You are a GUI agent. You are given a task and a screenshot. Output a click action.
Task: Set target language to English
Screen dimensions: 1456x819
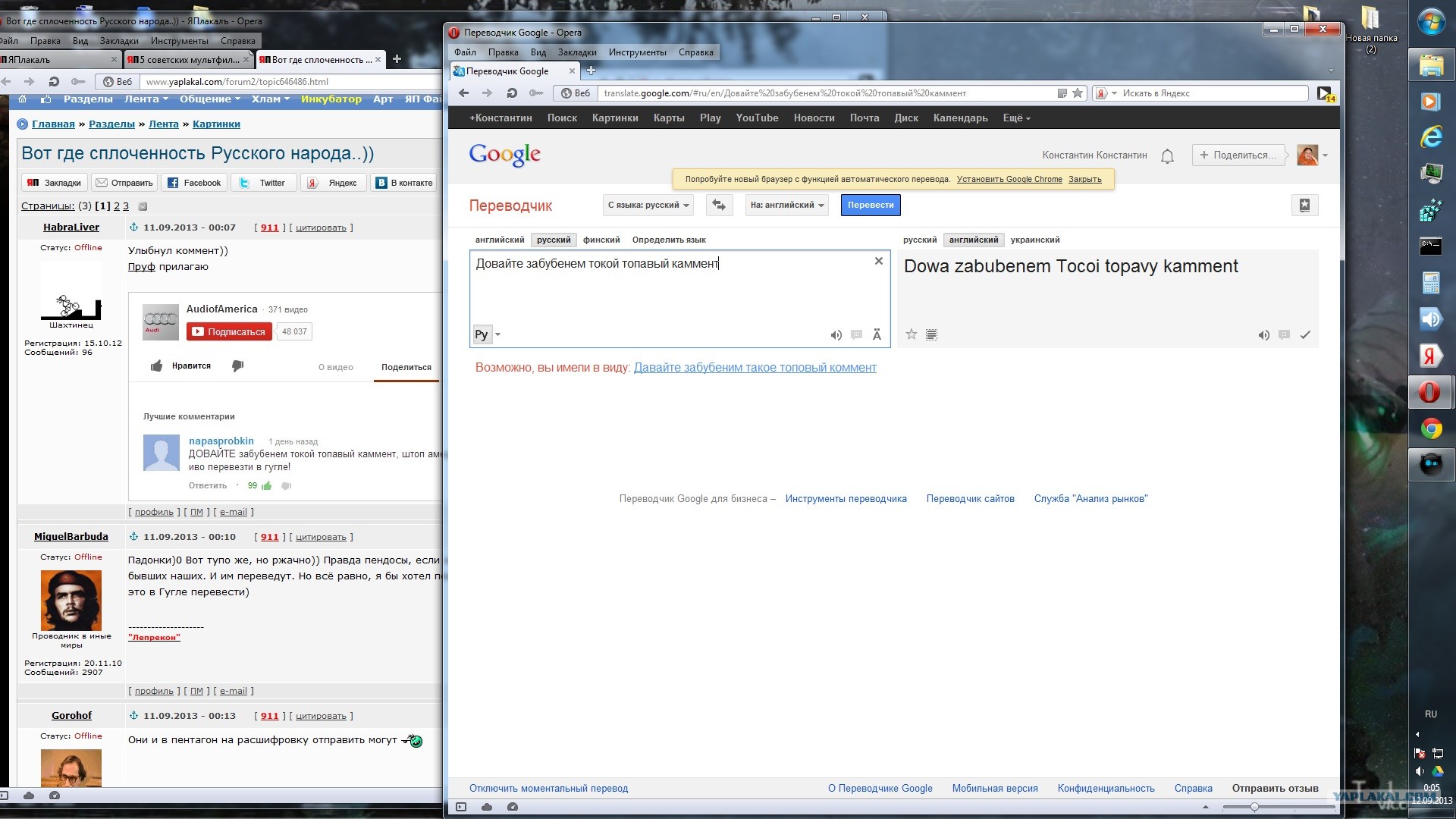pos(974,240)
